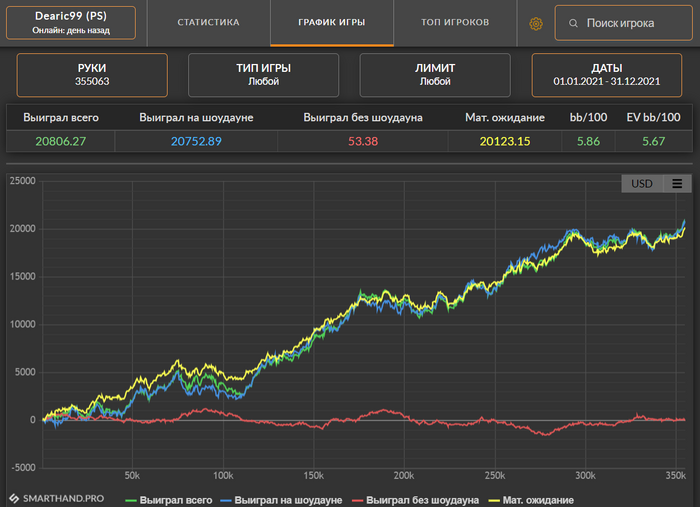Click the Руки hands count button

coord(92,75)
